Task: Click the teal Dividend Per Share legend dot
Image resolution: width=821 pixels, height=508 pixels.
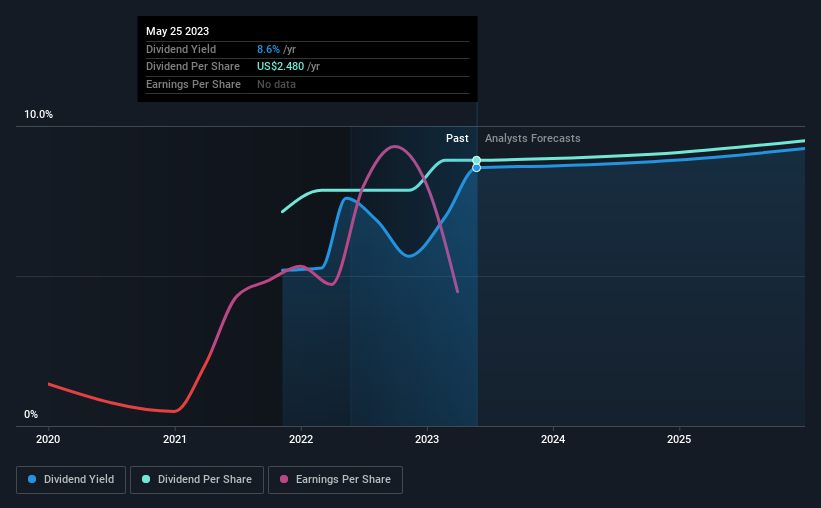Action: (146, 479)
